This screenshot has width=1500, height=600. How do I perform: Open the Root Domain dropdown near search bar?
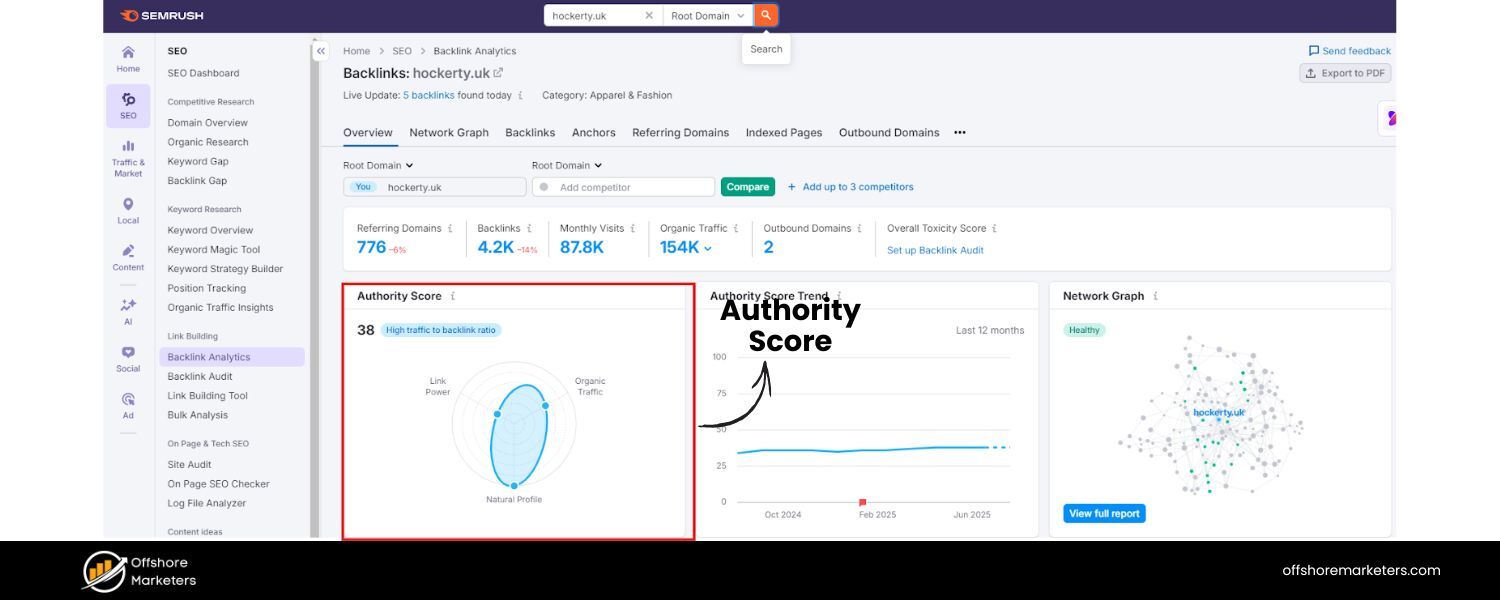pos(707,15)
